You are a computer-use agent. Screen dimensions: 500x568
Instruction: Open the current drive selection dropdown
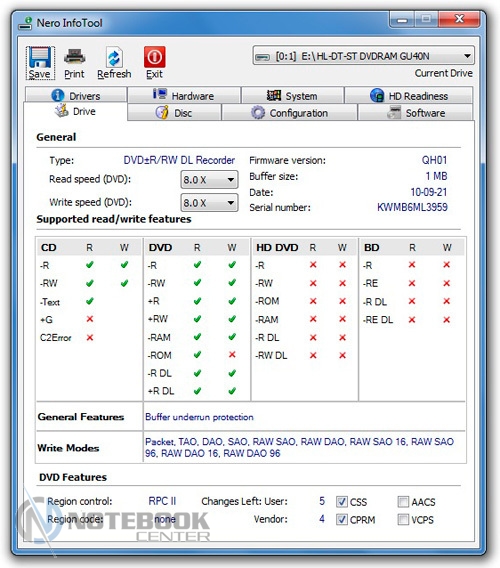[363, 56]
